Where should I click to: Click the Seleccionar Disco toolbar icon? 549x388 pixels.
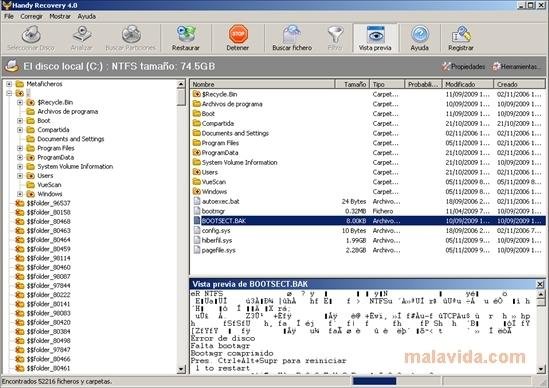[x=31, y=35]
